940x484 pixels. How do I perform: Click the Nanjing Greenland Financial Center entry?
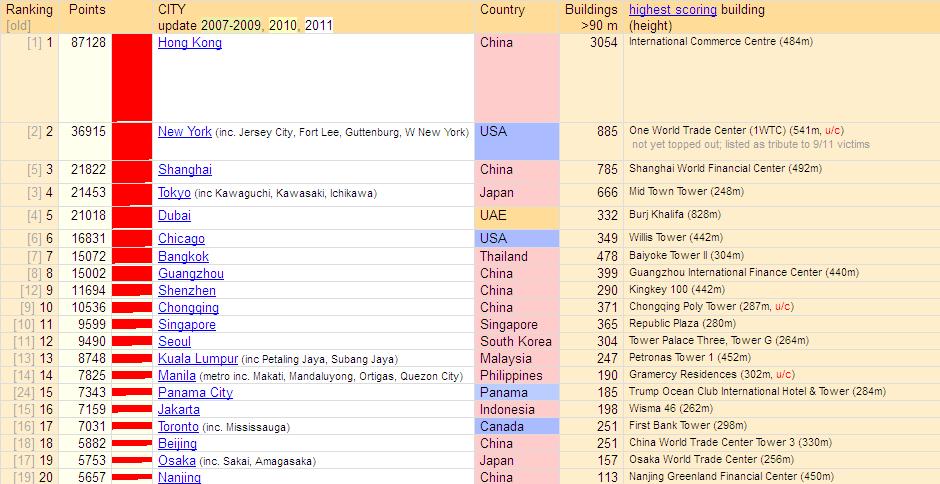click(x=731, y=476)
